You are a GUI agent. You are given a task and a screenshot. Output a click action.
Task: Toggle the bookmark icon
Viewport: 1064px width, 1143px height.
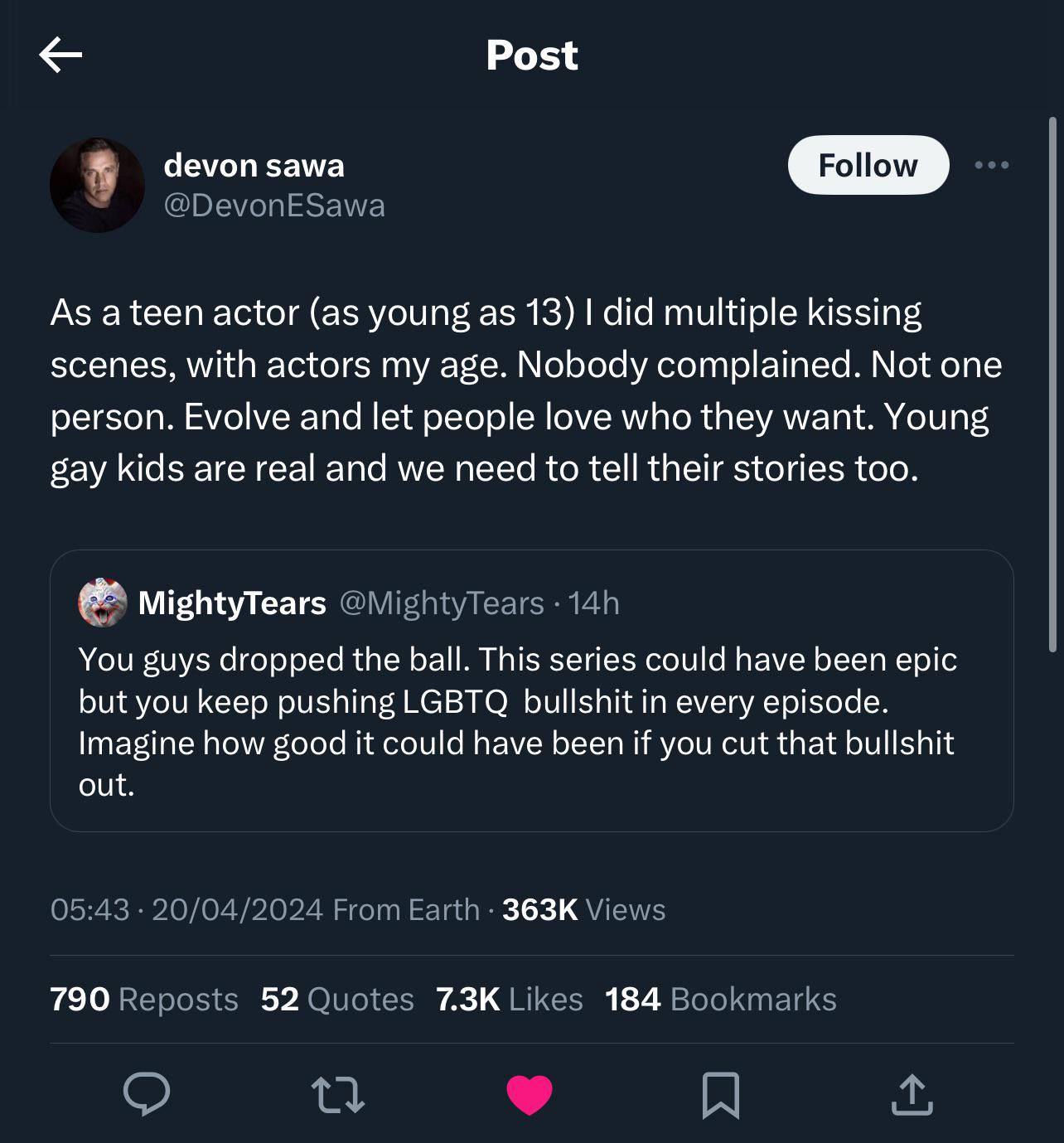click(x=720, y=1094)
